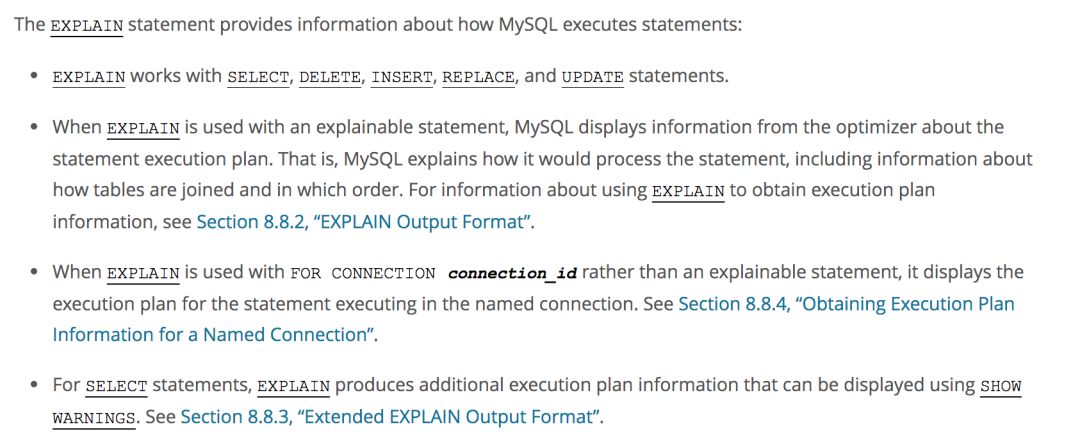Screen dimensions: 1080x445
Task: Follow the DELETE statement link
Action: [330, 77]
